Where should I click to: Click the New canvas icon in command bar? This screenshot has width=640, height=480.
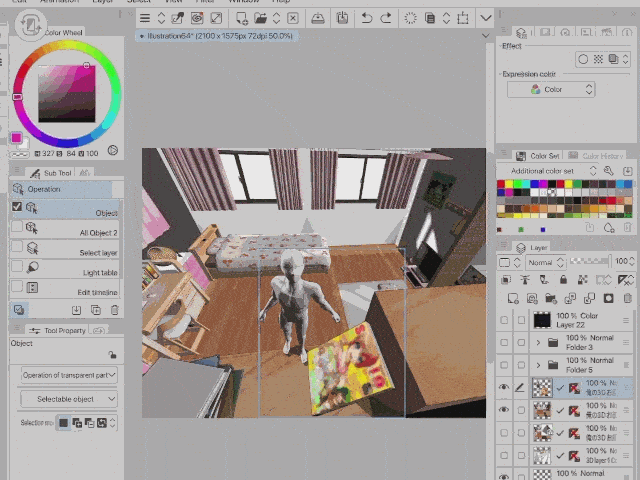242,18
